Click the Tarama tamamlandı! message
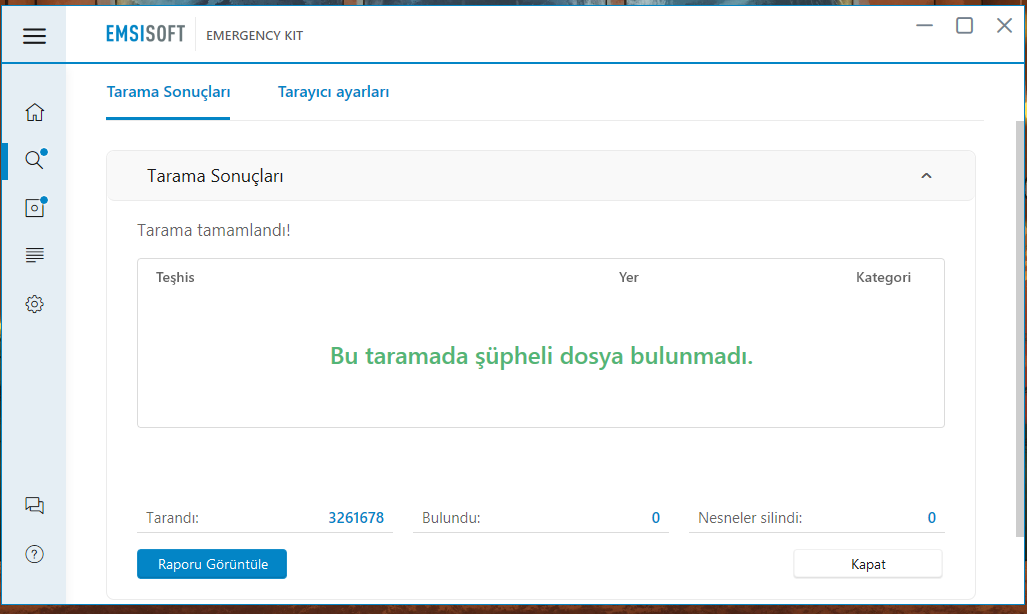Viewport: 1027px width, 614px height. (x=214, y=231)
